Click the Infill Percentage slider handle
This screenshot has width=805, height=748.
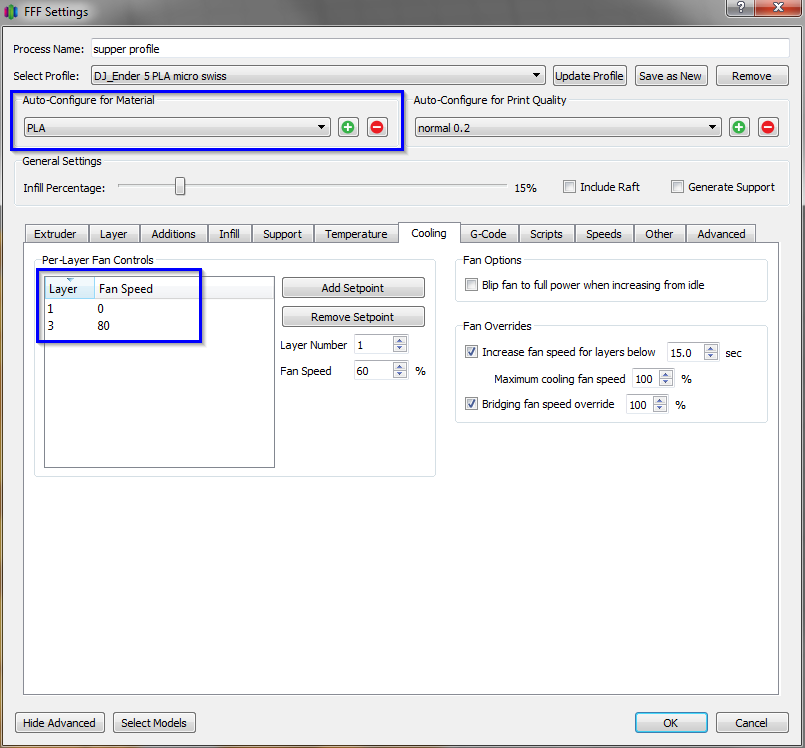click(x=180, y=186)
